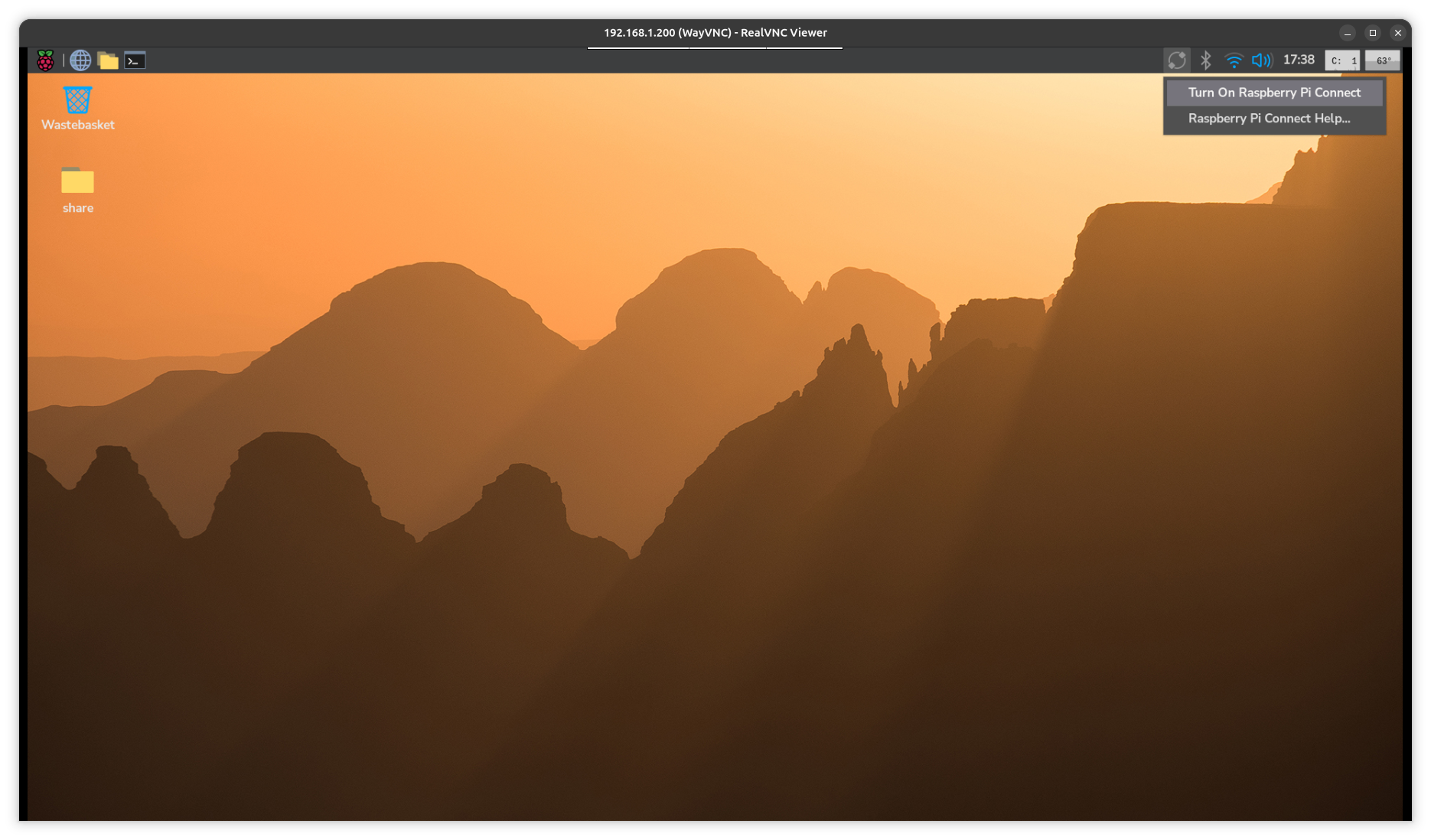Maximize the RealVNC Viewer window
This screenshot has height=840, width=1431.
(x=1373, y=33)
